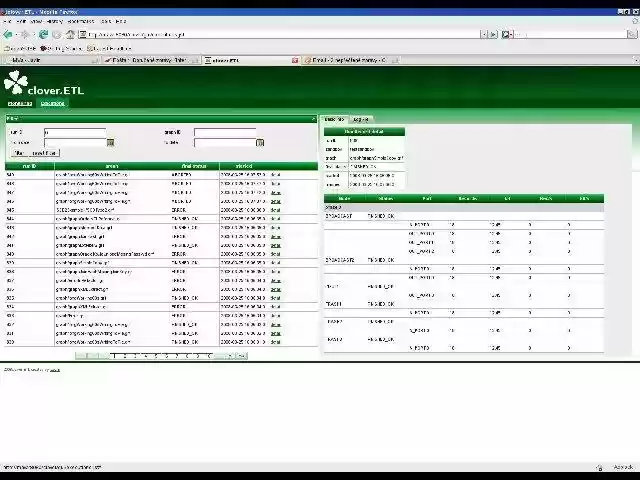Click into the run ID filter text field
Screen dimensions: 640x480
coord(74,132)
